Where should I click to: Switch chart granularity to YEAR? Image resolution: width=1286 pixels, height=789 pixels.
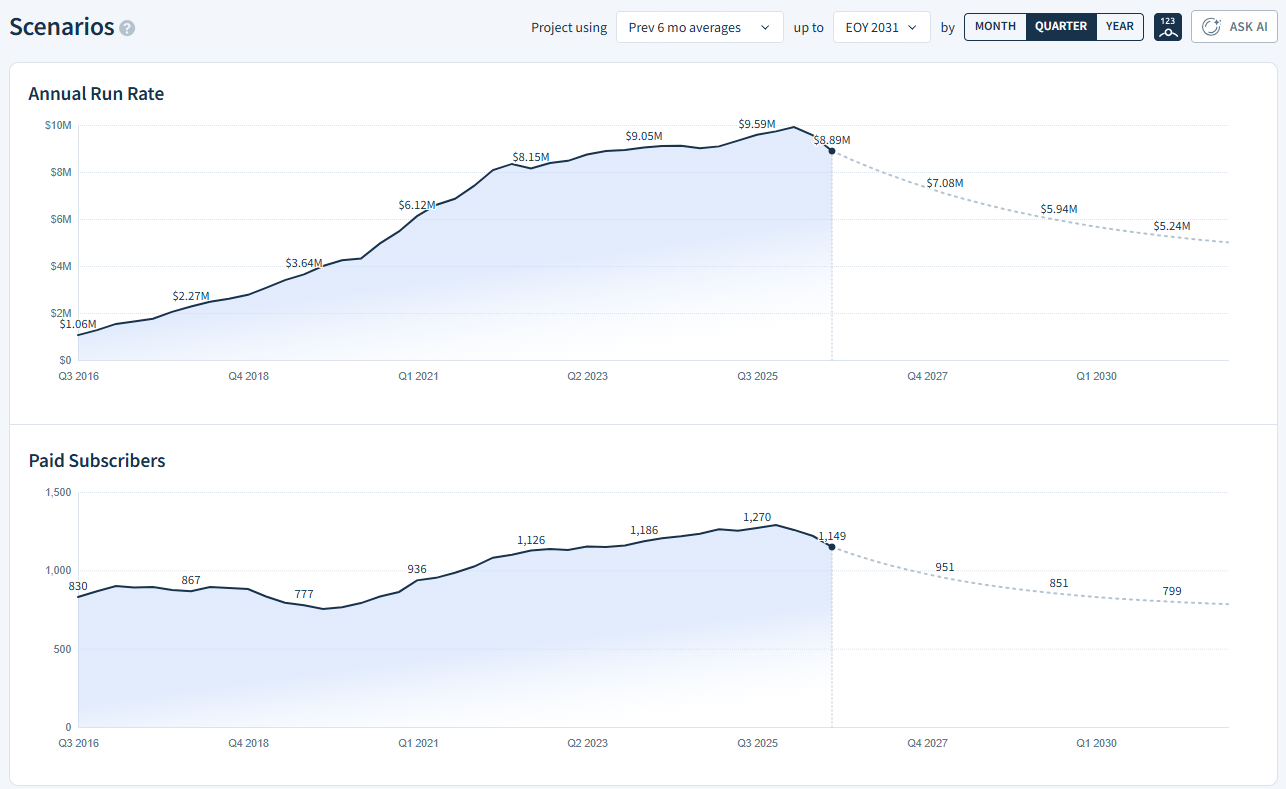(1120, 27)
